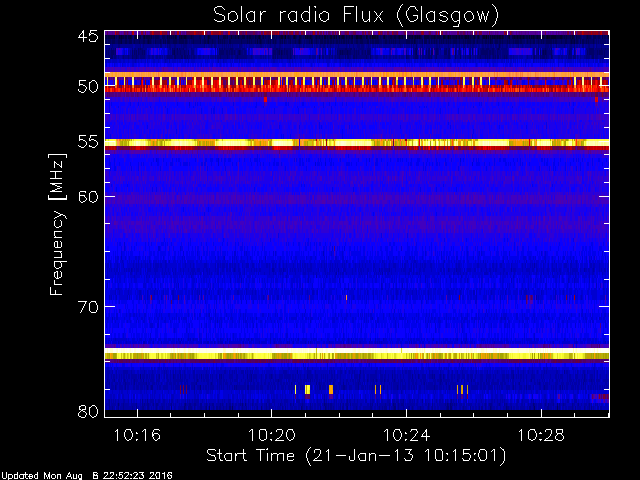Image resolution: width=640 pixels, height=480 pixels.
Task: Click the 10:28 time tick label
Action: click(x=541, y=435)
